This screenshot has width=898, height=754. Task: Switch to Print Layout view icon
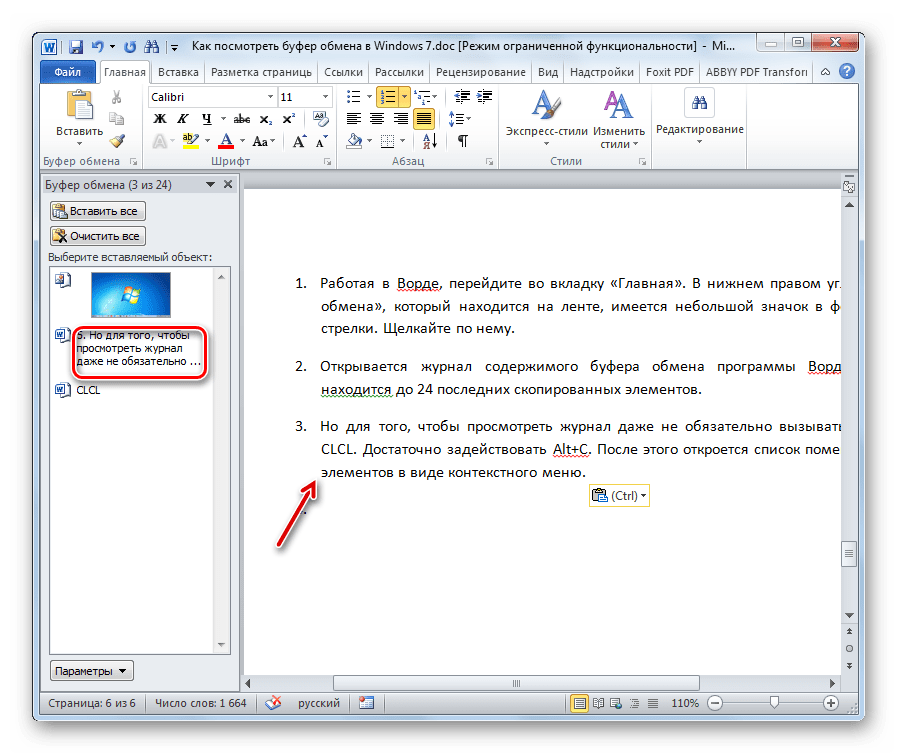(580, 703)
